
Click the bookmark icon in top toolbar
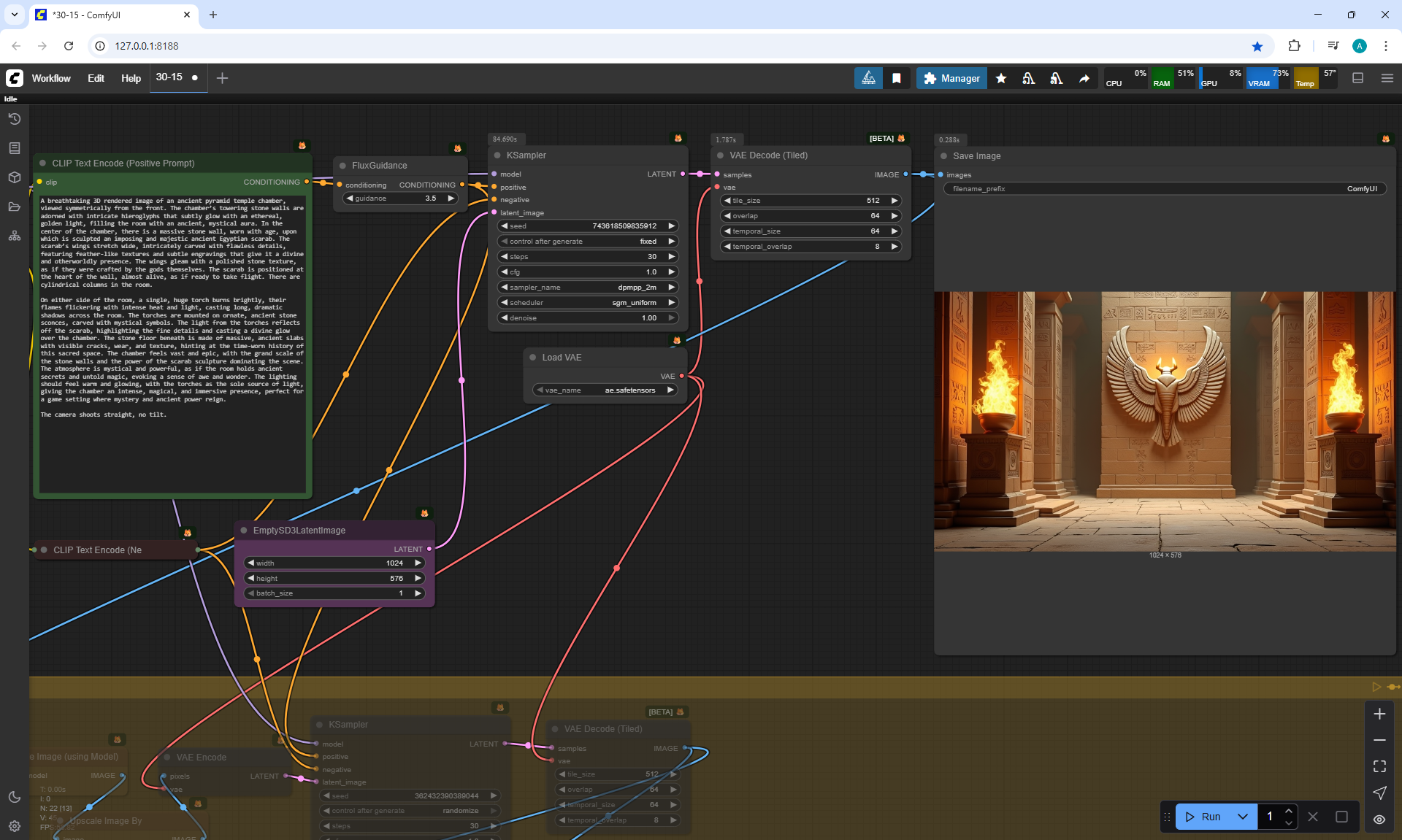tap(897, 78)
